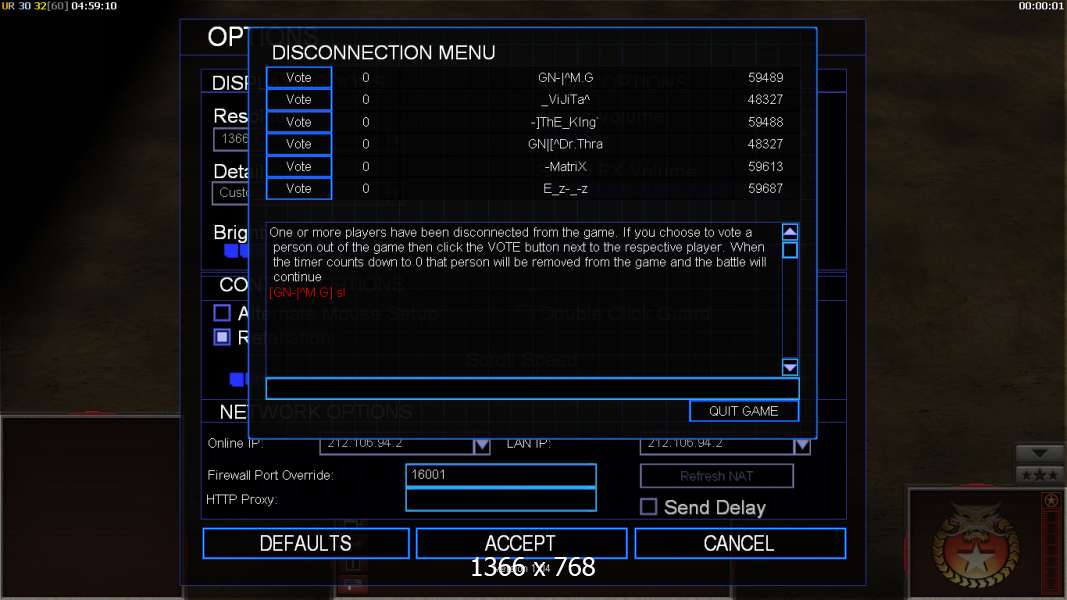Open the three-star generals powers button
The width and height of the screenshot is (1067, 600).
1039,474
